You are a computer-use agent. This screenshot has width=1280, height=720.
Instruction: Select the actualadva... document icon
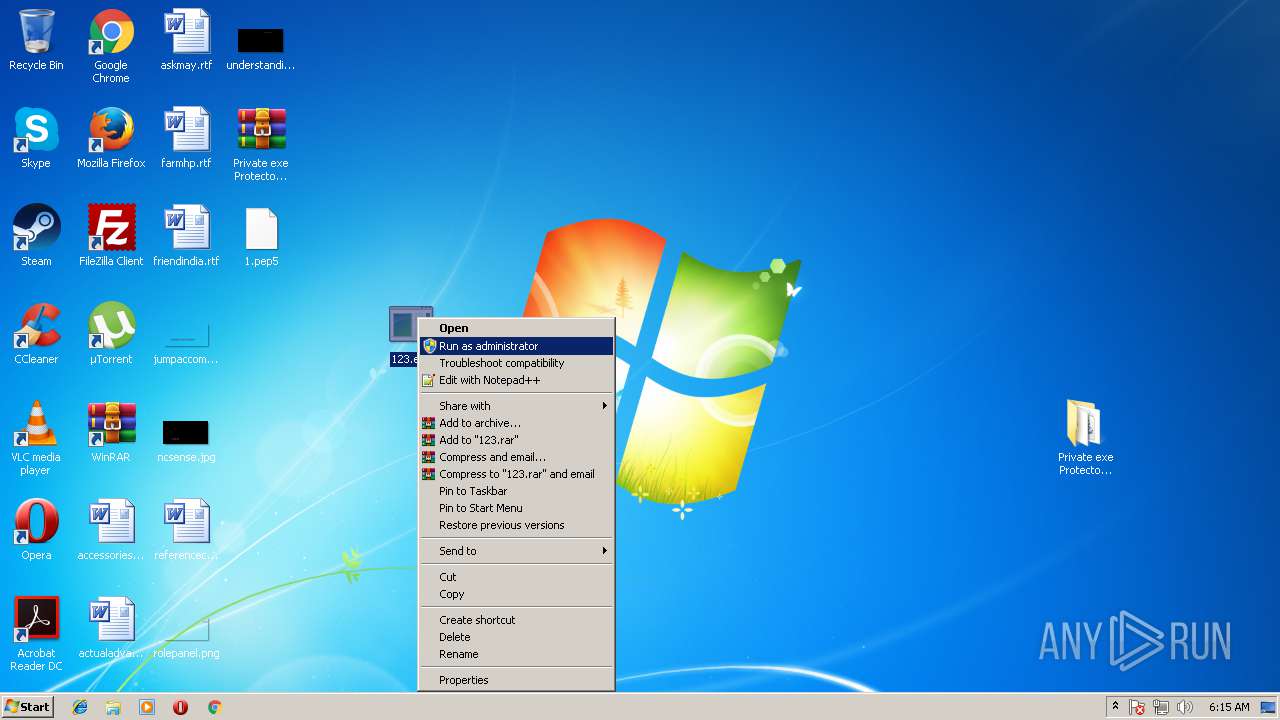coord(111,628)
